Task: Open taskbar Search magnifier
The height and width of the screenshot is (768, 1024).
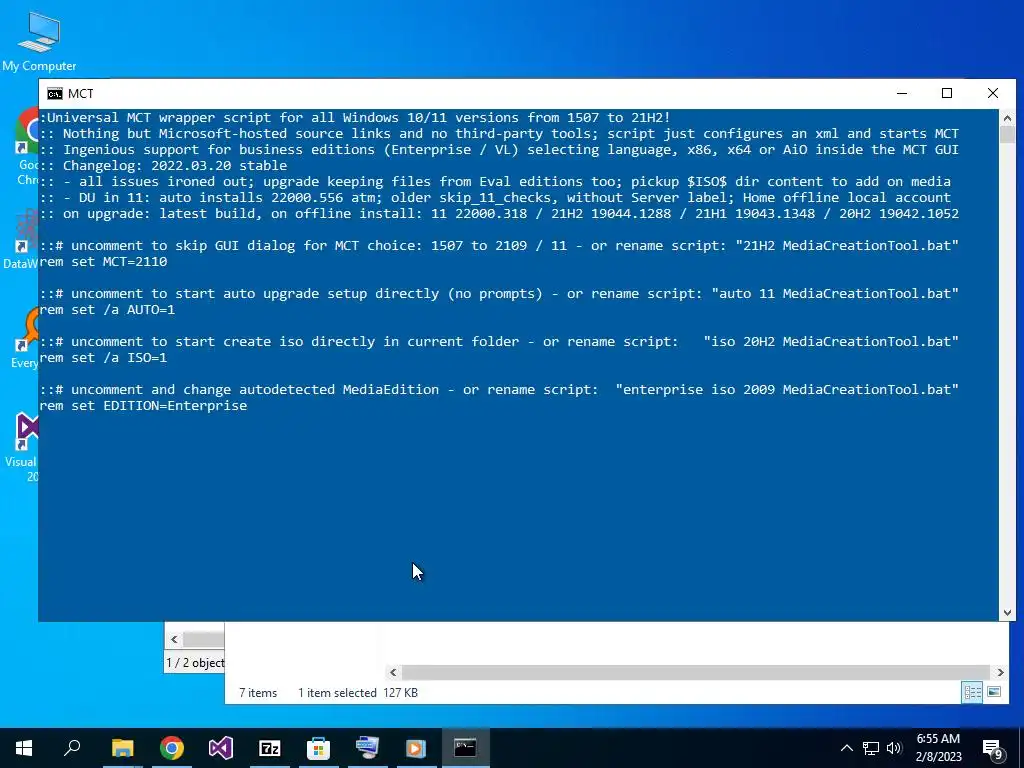Action: coord(72,748)
